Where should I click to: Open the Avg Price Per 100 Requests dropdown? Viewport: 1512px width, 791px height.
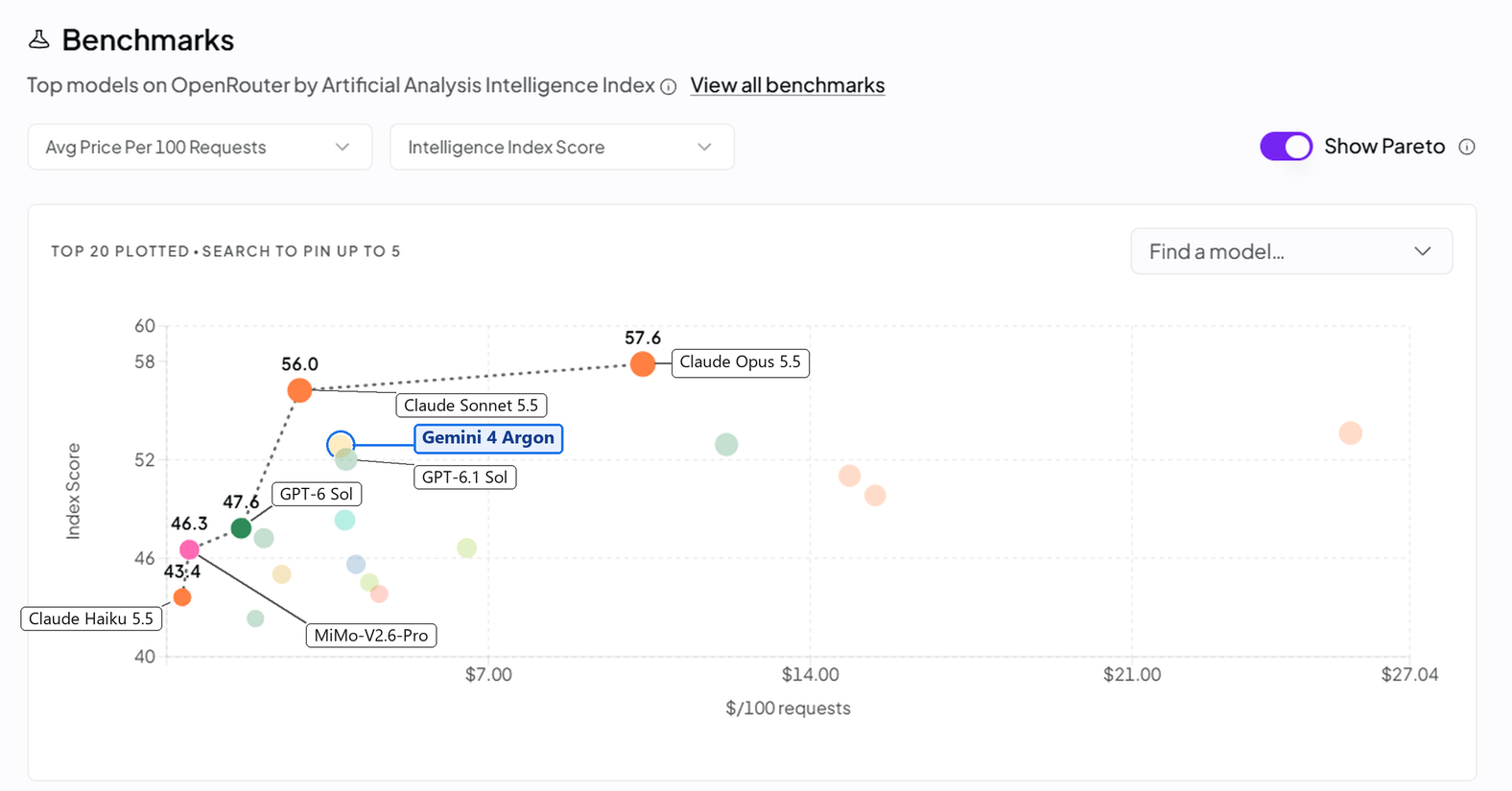tap(200, 147)
